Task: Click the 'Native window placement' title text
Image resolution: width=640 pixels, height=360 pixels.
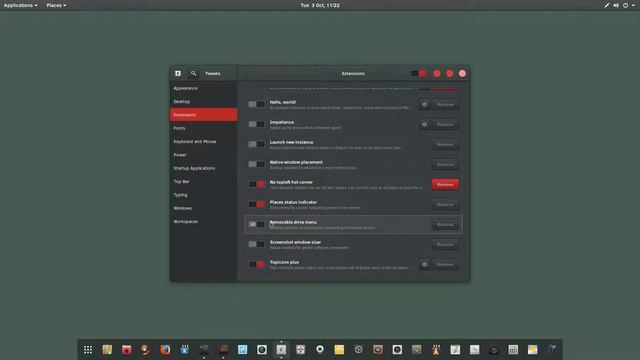Action: coord(296,162)
